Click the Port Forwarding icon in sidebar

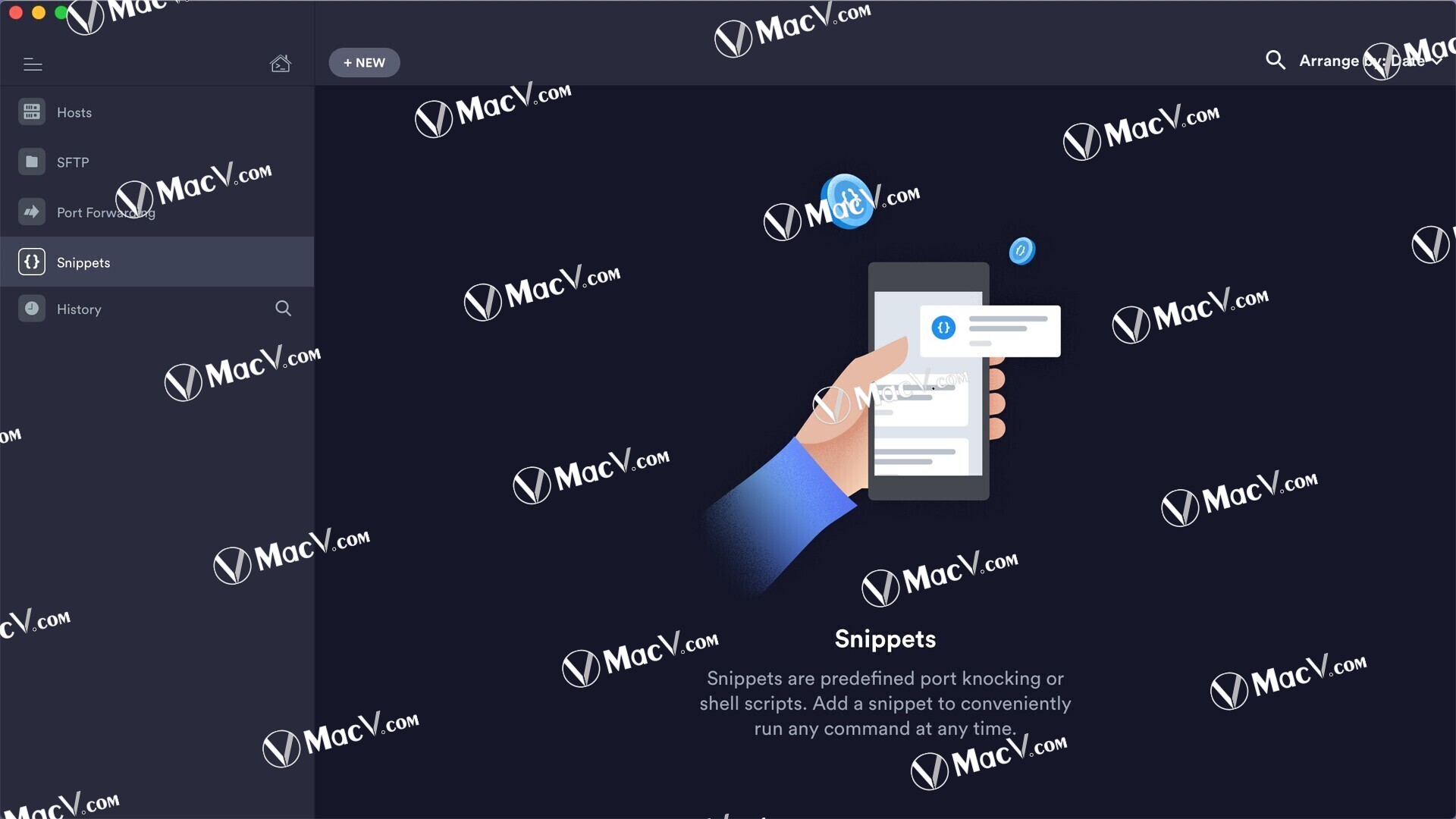click(x=31, y=211)
